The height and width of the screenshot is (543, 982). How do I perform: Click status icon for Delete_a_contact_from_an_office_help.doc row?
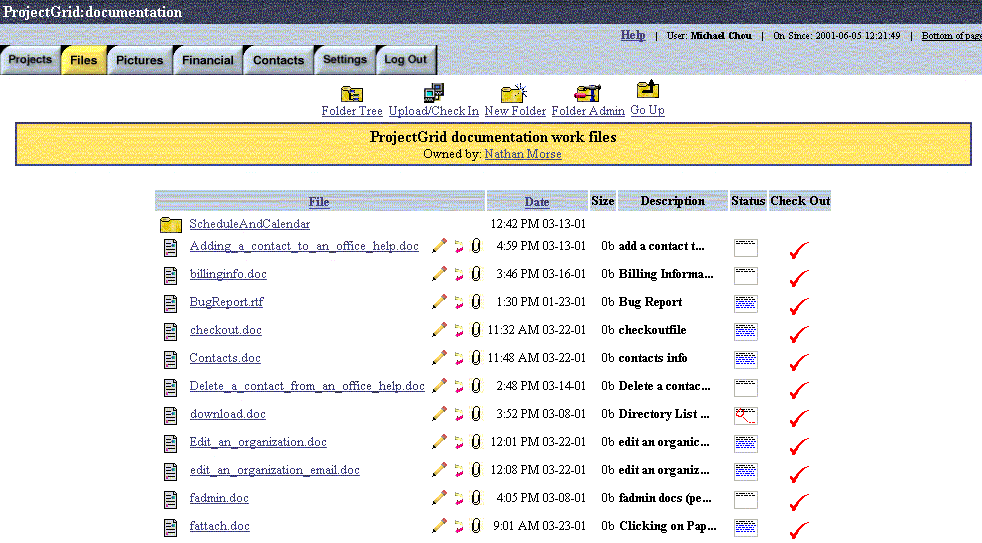746,388
